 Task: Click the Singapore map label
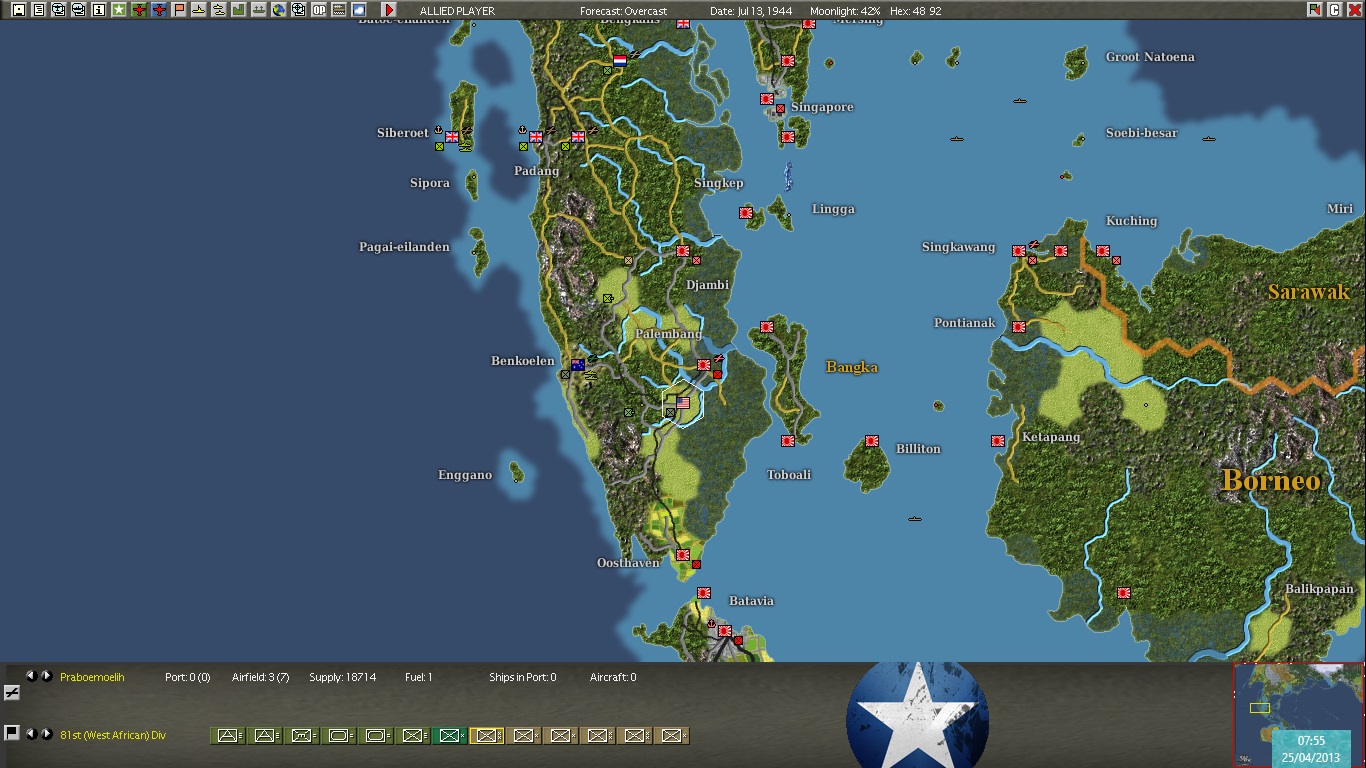click(x=822, y=107)
